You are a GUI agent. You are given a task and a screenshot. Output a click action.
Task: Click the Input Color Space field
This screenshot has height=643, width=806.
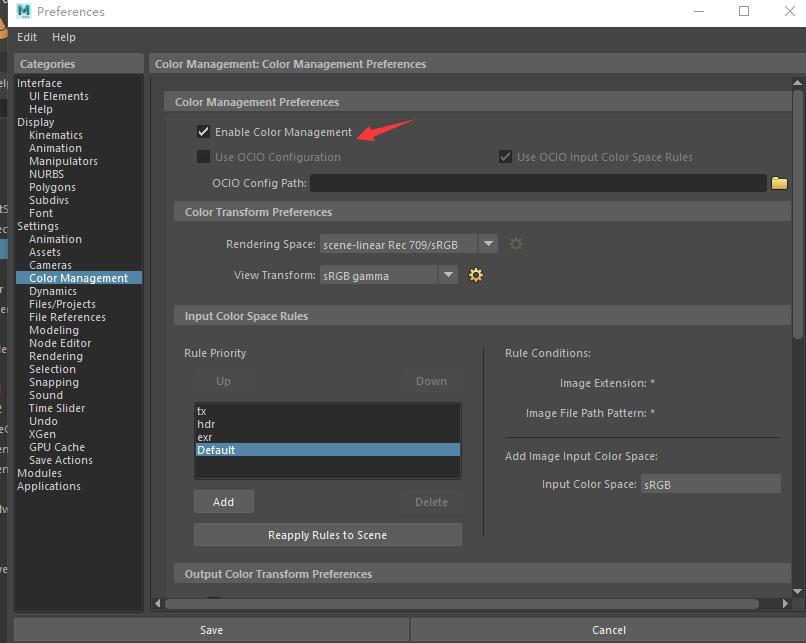[x=710, y=484]
